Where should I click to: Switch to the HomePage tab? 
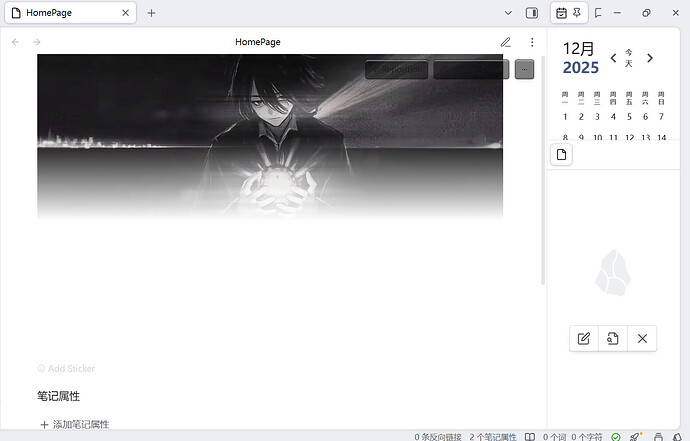click(x=62, y=13)
